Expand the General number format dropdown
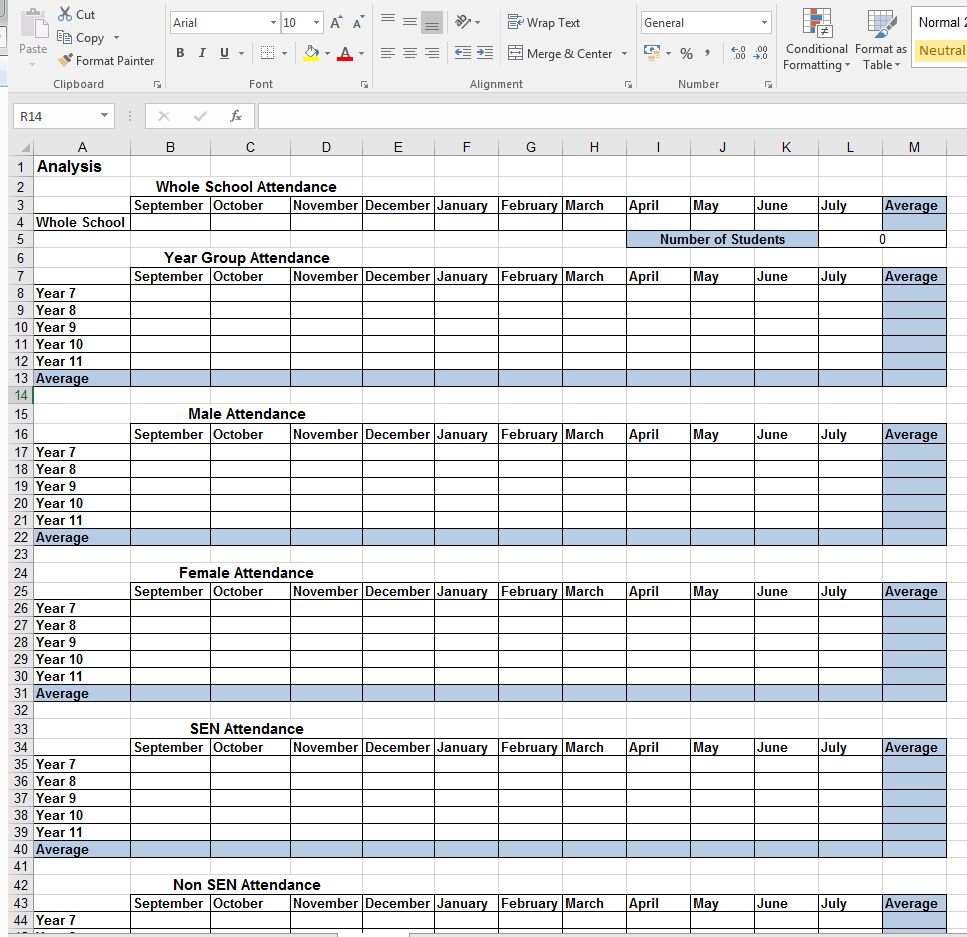Viewport: 967px width, 937px height. [764, 23]
